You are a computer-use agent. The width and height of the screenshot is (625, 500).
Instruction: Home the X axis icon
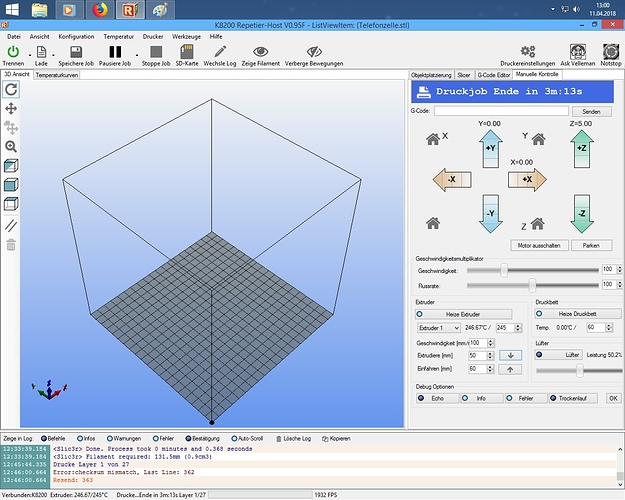[433, 139]
